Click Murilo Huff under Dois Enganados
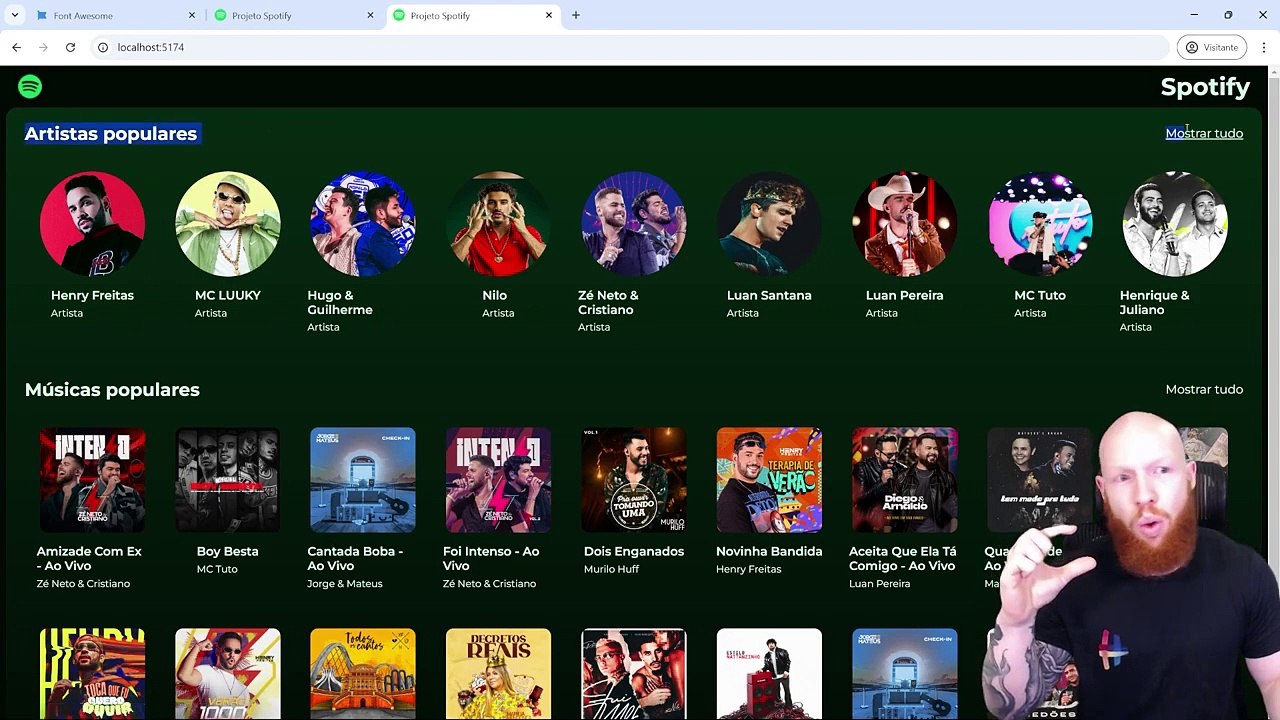 (x=611, y=569)
